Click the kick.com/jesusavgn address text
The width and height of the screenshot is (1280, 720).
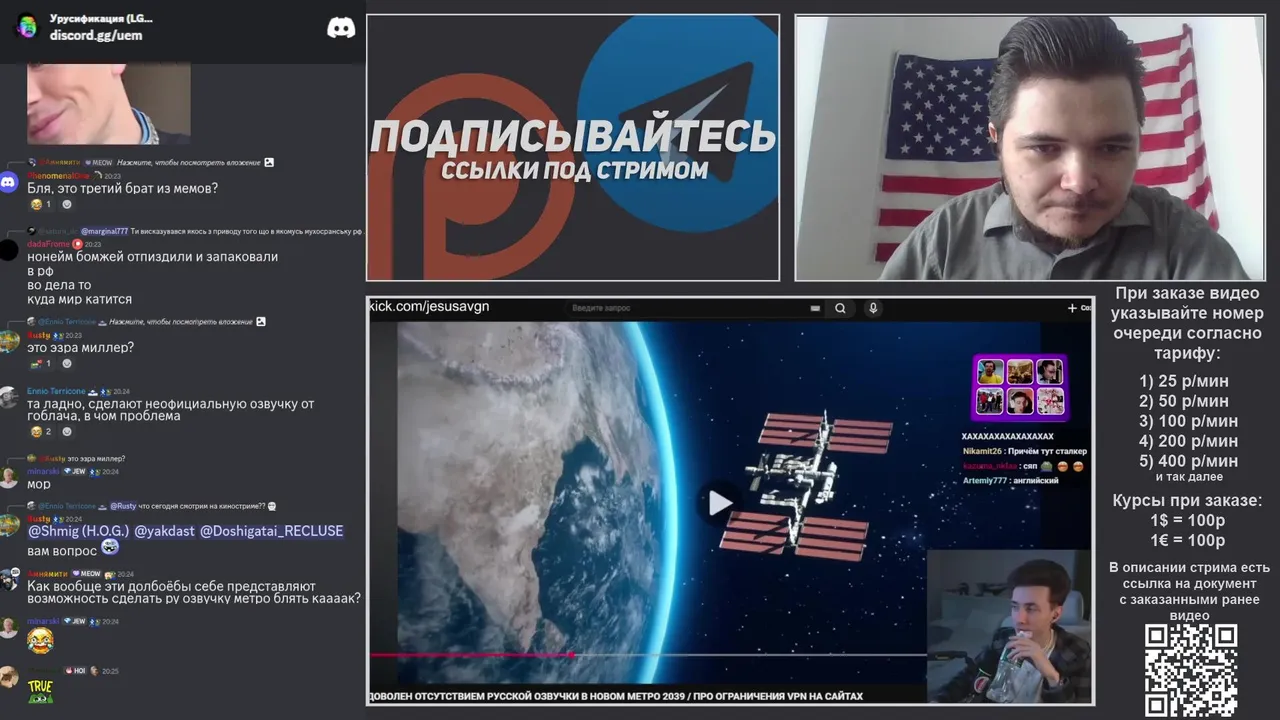click(x=429, y=306)
